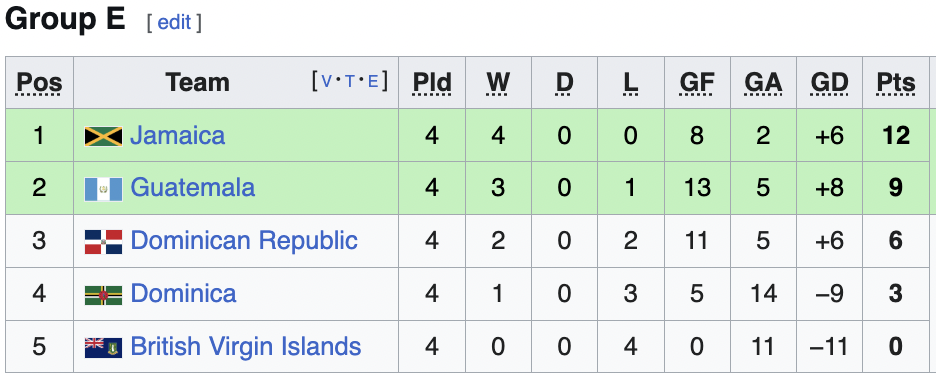Open the Dominican Republic link
The image size is (936, 376).
pyautogui.click(x=244, y=241)
